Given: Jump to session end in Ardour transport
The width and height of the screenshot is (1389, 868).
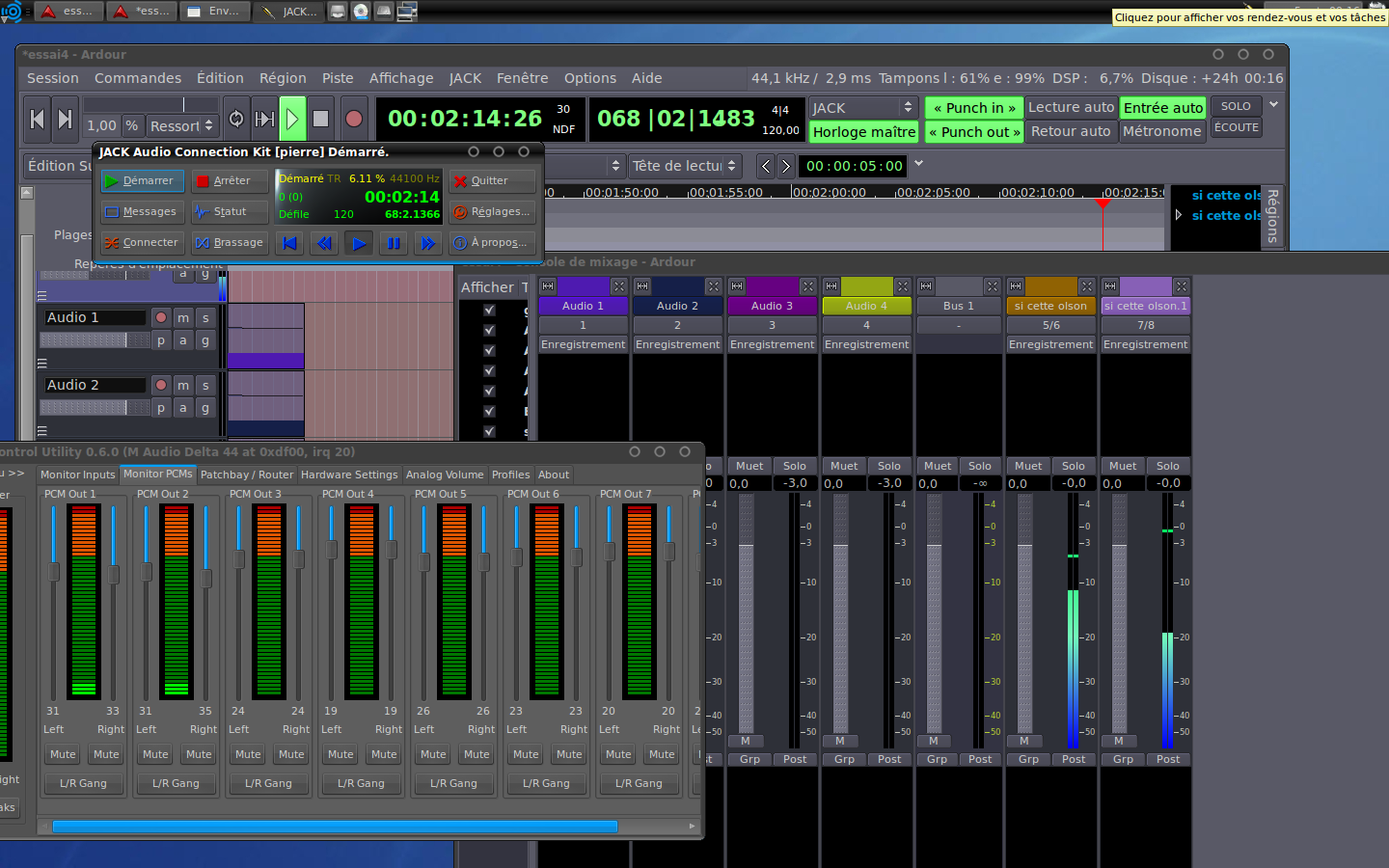Looking at the screenshot, I should (x=65, y=119).
